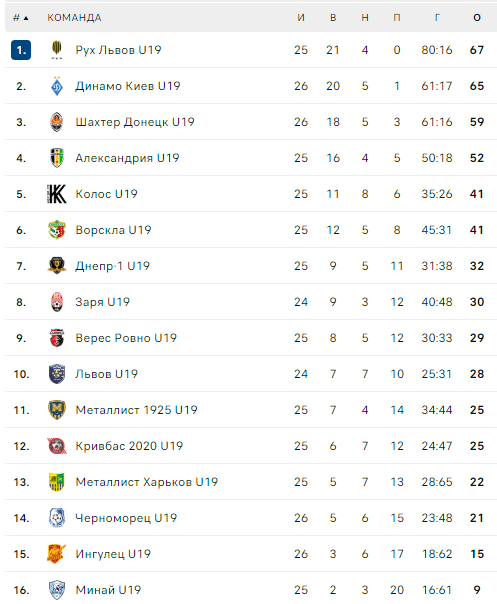
Task: Click the highlighted rank 1. badge
Action: pyautogui.click(x=21, y=50)
